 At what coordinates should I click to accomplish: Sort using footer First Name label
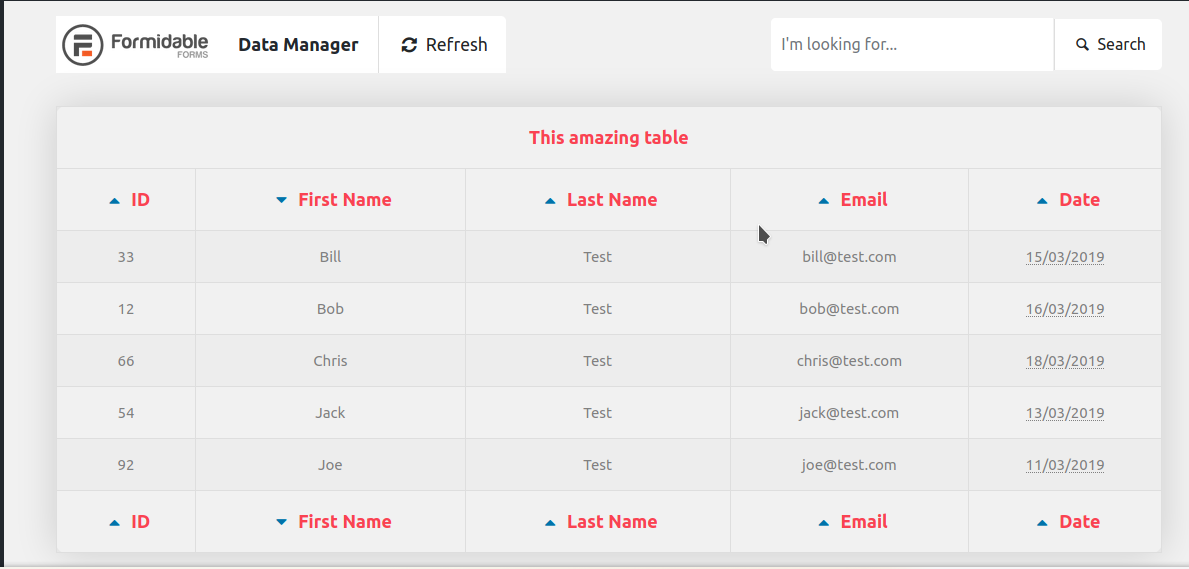tap(345, 521)
